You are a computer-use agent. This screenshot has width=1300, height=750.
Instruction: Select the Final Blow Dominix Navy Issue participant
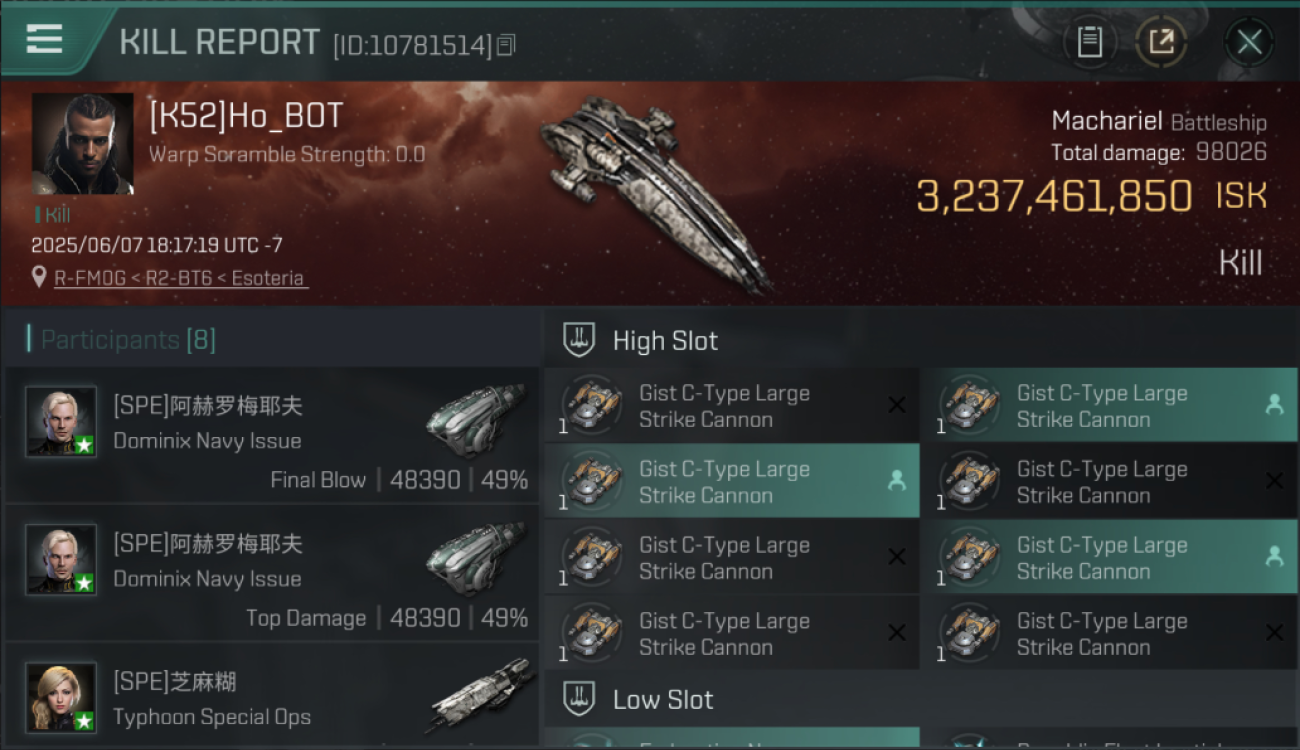click(272, 435)
